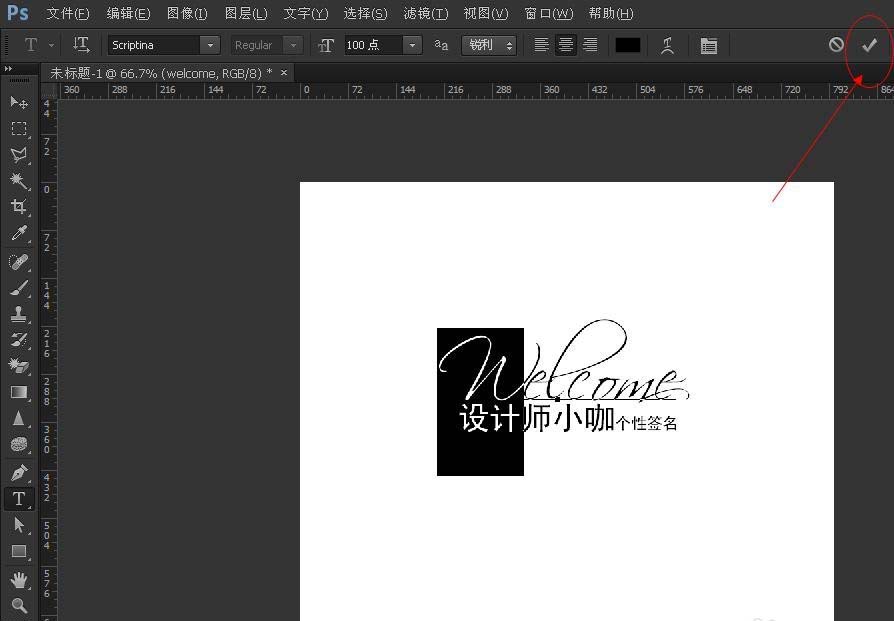The height and width of the screenshot is (621, 894).
Task: Select the Eyedropper tool
Action: (19, 233)
